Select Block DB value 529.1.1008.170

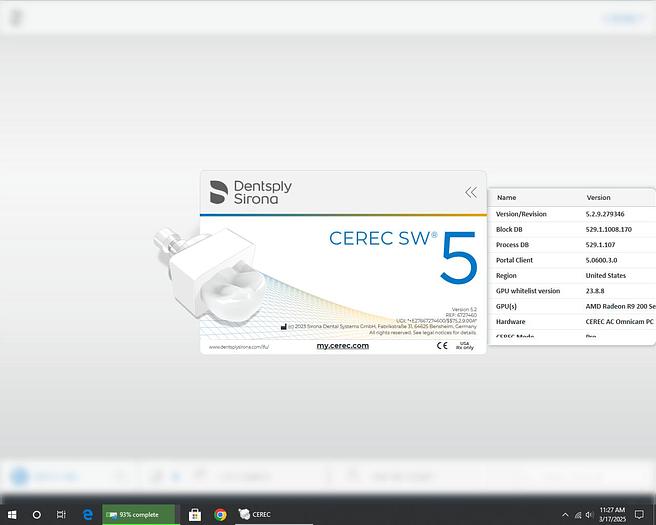pyautogui.click(x=608, y=229)
